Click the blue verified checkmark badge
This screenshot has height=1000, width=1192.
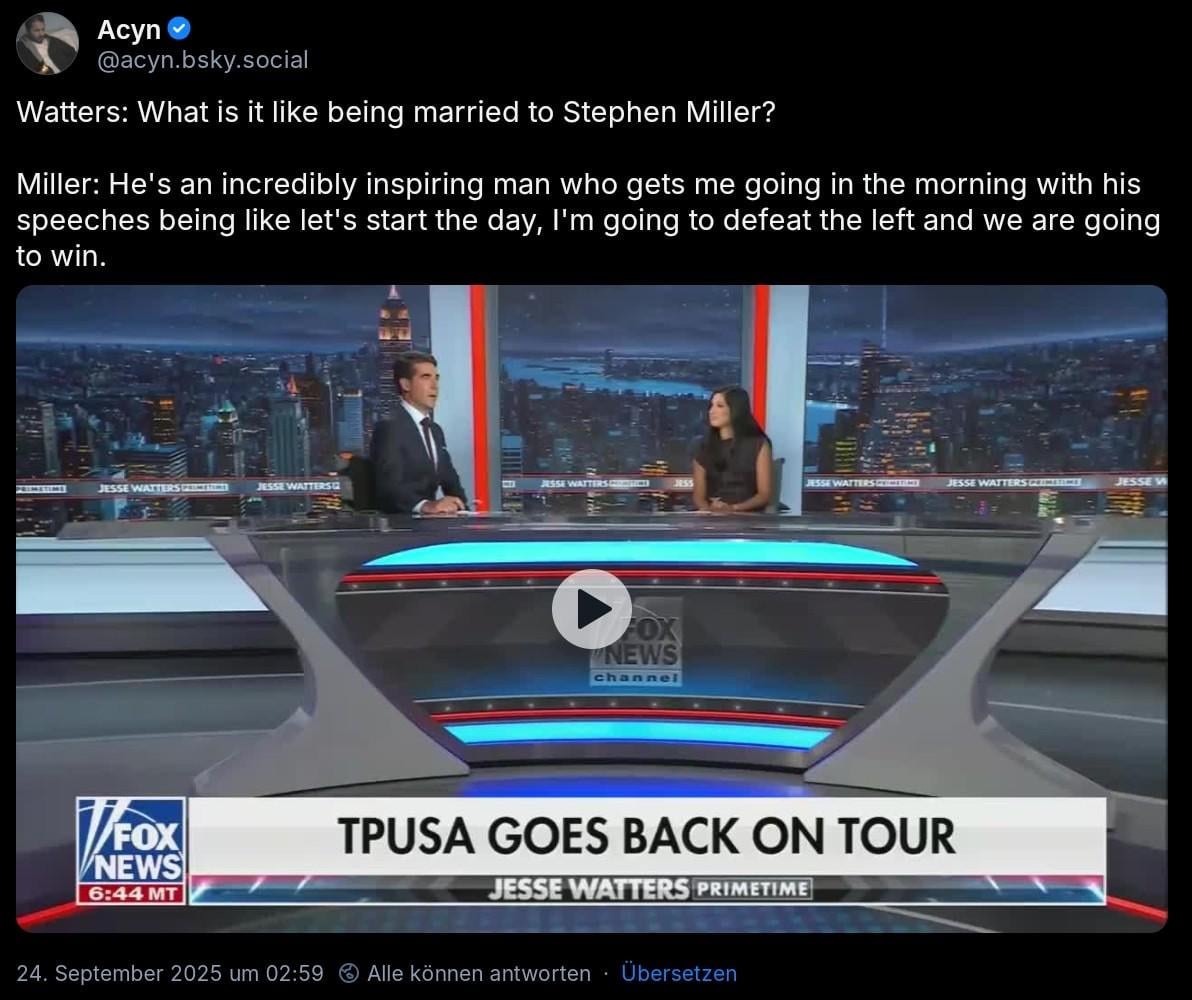(179, 29)
